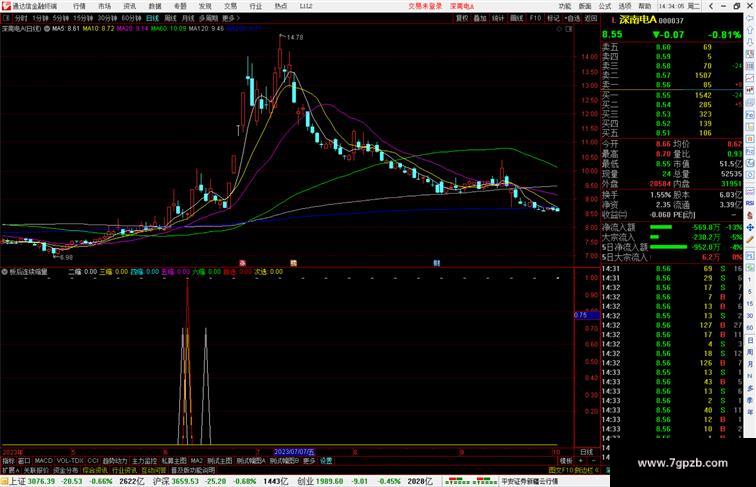Open the 行情 menu
This screenshot has width=756, height=487.
pyautogui.click(x=79, y=6)
